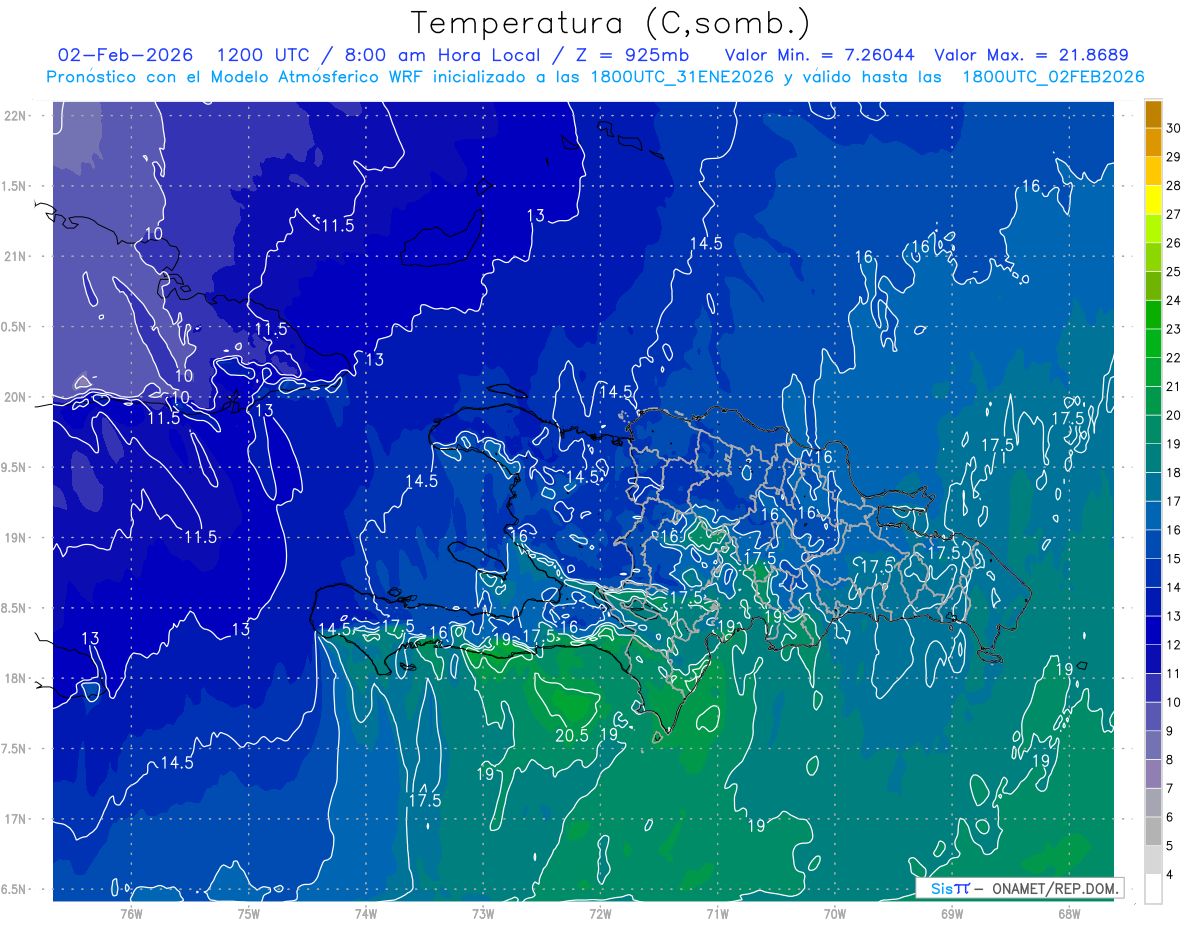The image size is (1200, 927).
Task: Click the "21N" latitude axis label
Action: [x=16, y=256]
